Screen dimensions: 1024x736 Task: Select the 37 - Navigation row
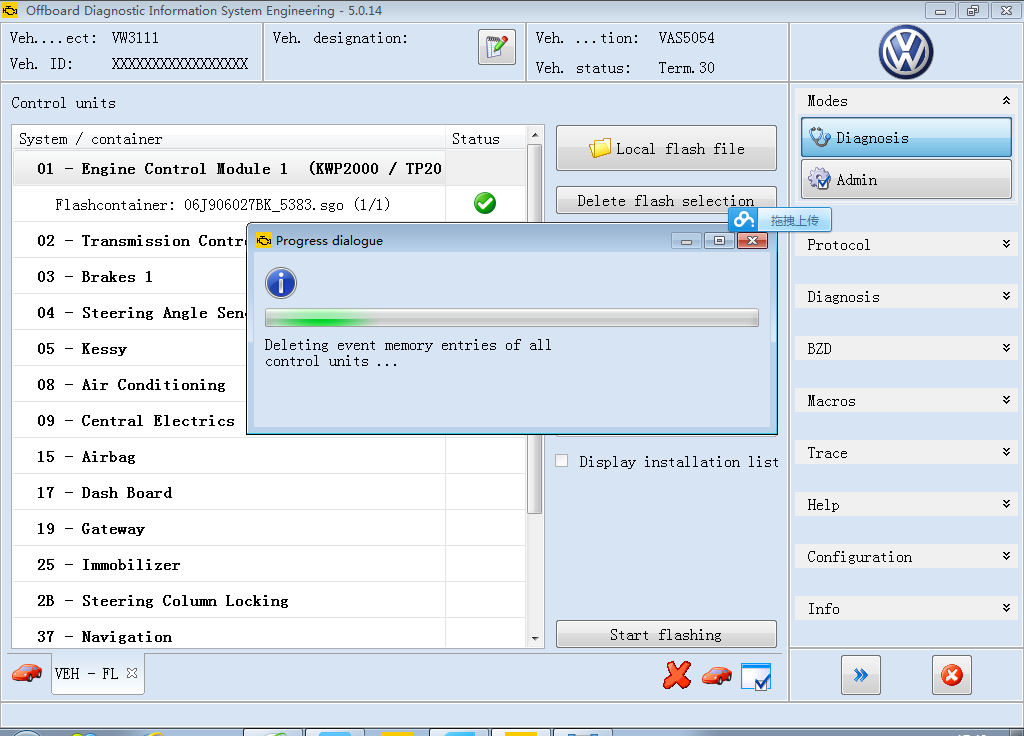(269, 635)
